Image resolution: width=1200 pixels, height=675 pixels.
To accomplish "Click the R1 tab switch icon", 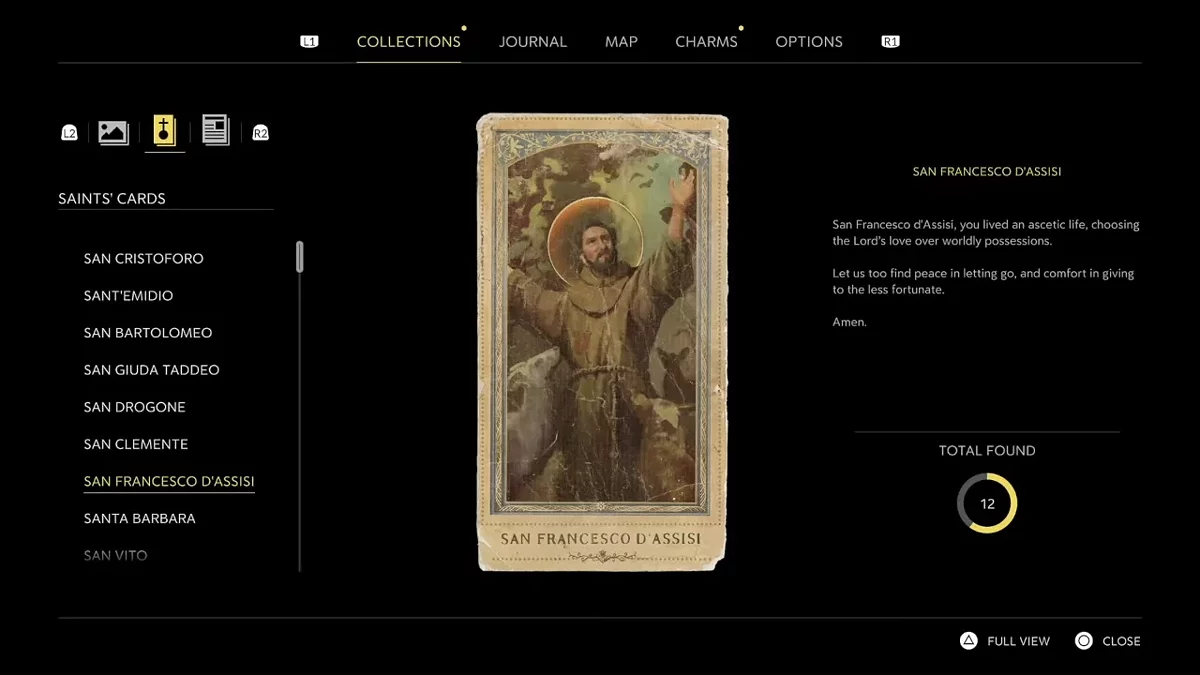I will (x=890, y=41).
